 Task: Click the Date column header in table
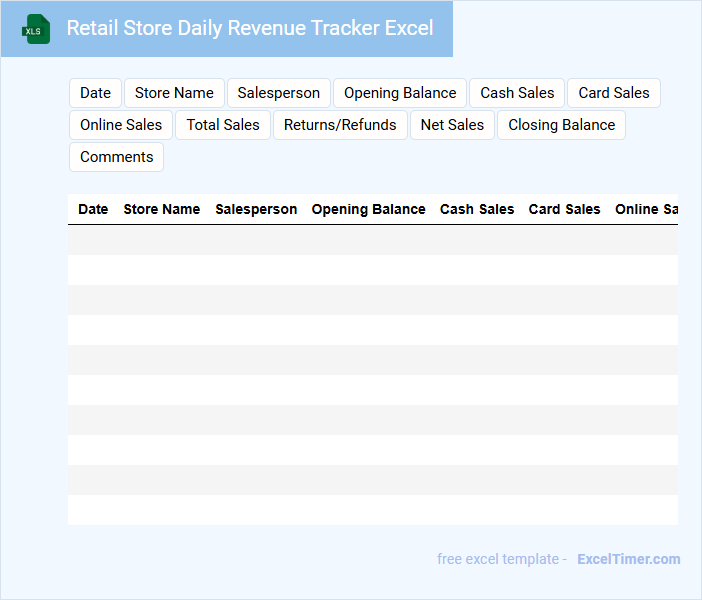[93, 209]
